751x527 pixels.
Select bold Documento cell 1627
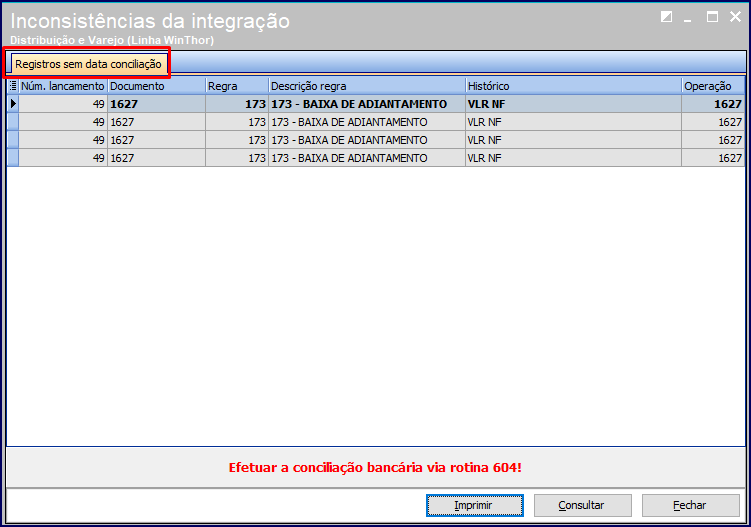point(156,104)
